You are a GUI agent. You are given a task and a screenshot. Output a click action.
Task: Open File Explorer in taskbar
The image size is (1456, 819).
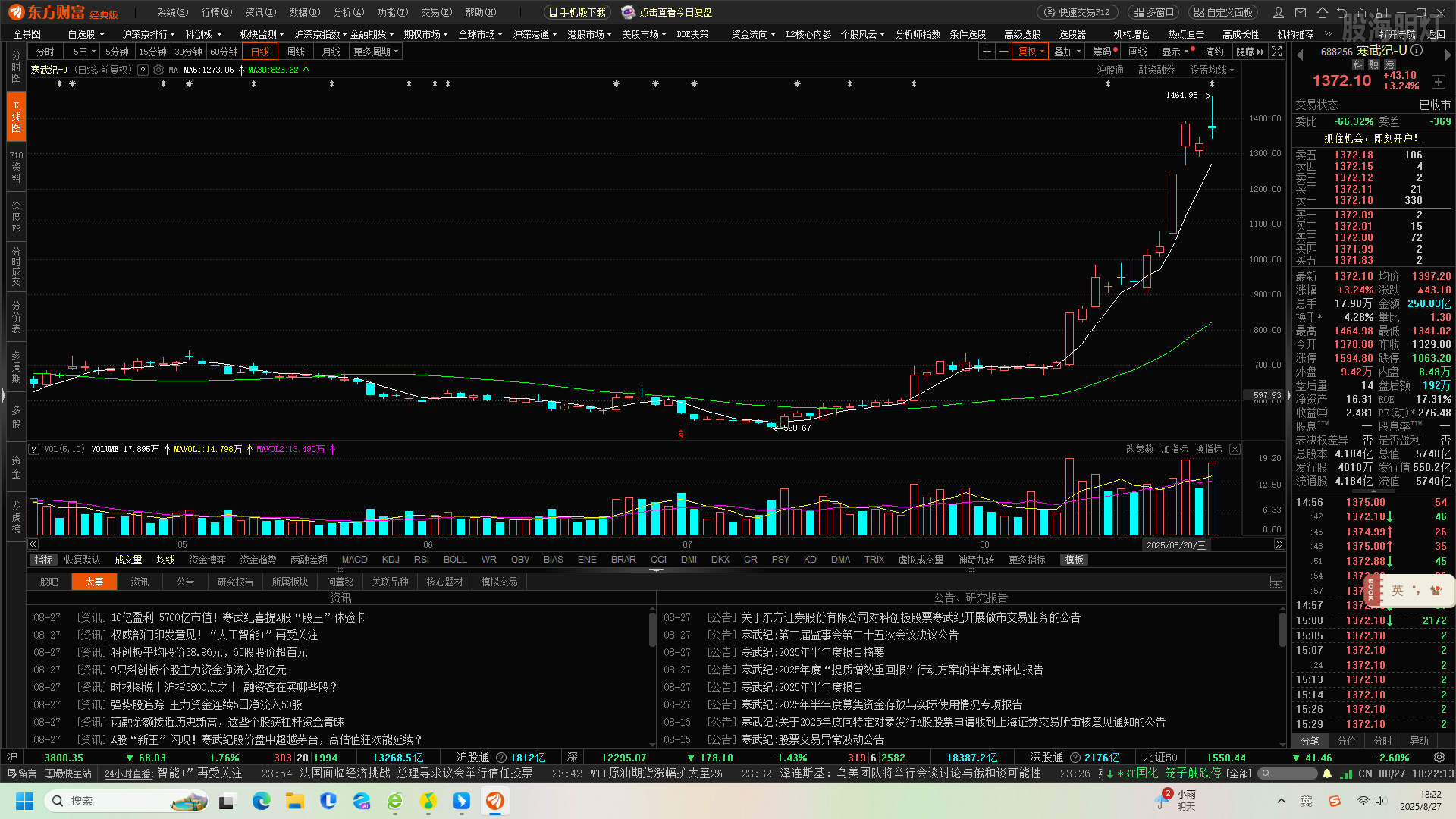[x=295, y=801]
